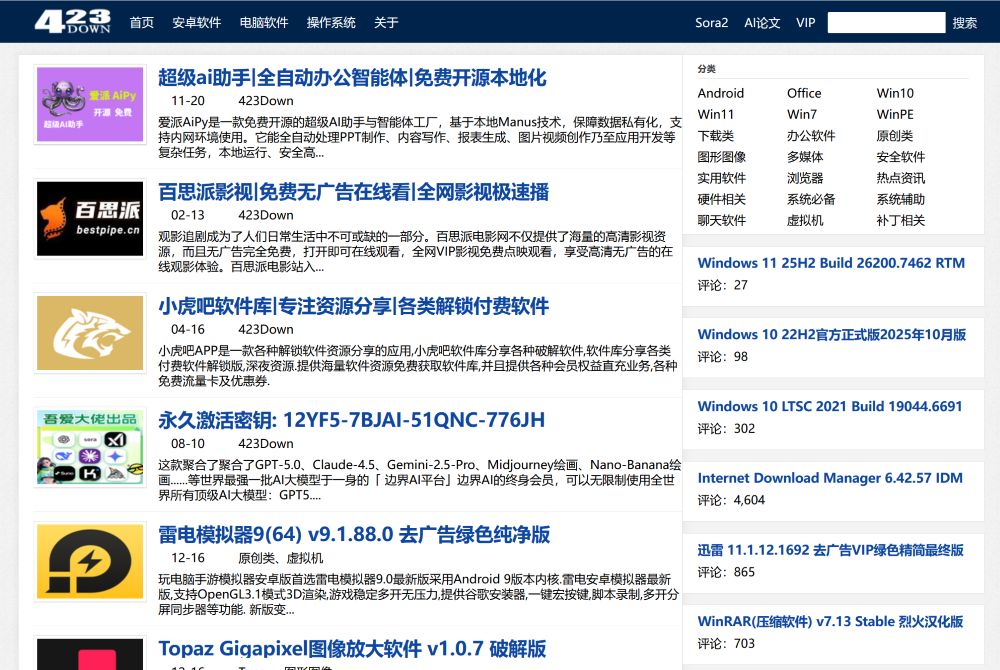The width and height of the screenshot is (1000, 670).
Task: Open the white tiger logo thumbnail
Action: (x=90, y=333)
